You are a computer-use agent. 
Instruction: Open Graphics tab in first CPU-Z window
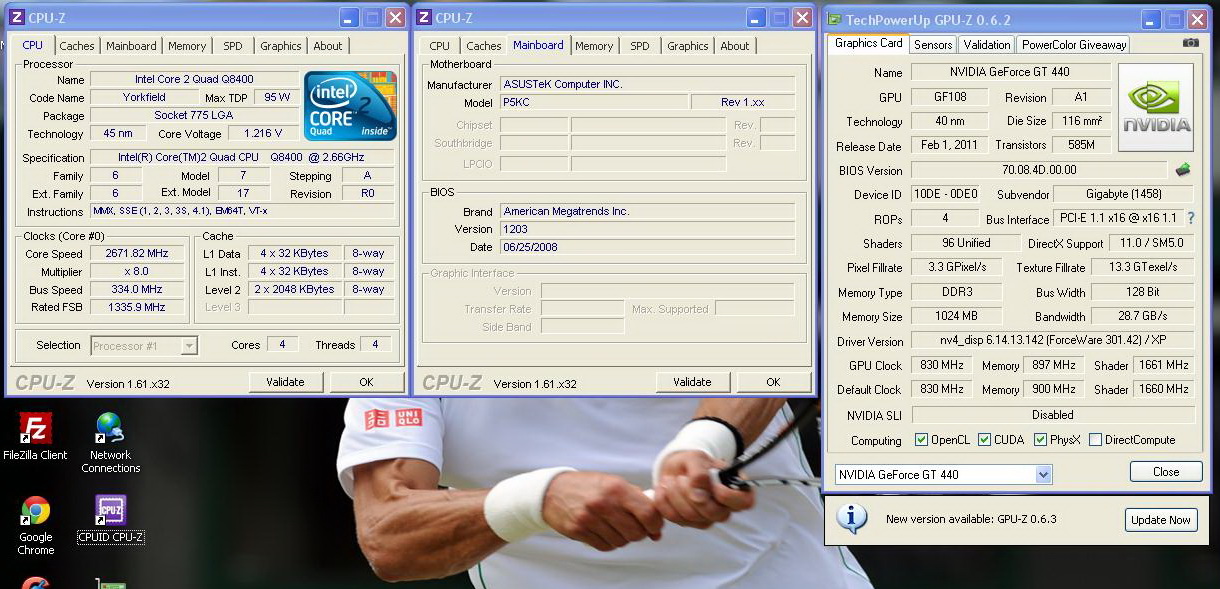[x=280, y=46]
